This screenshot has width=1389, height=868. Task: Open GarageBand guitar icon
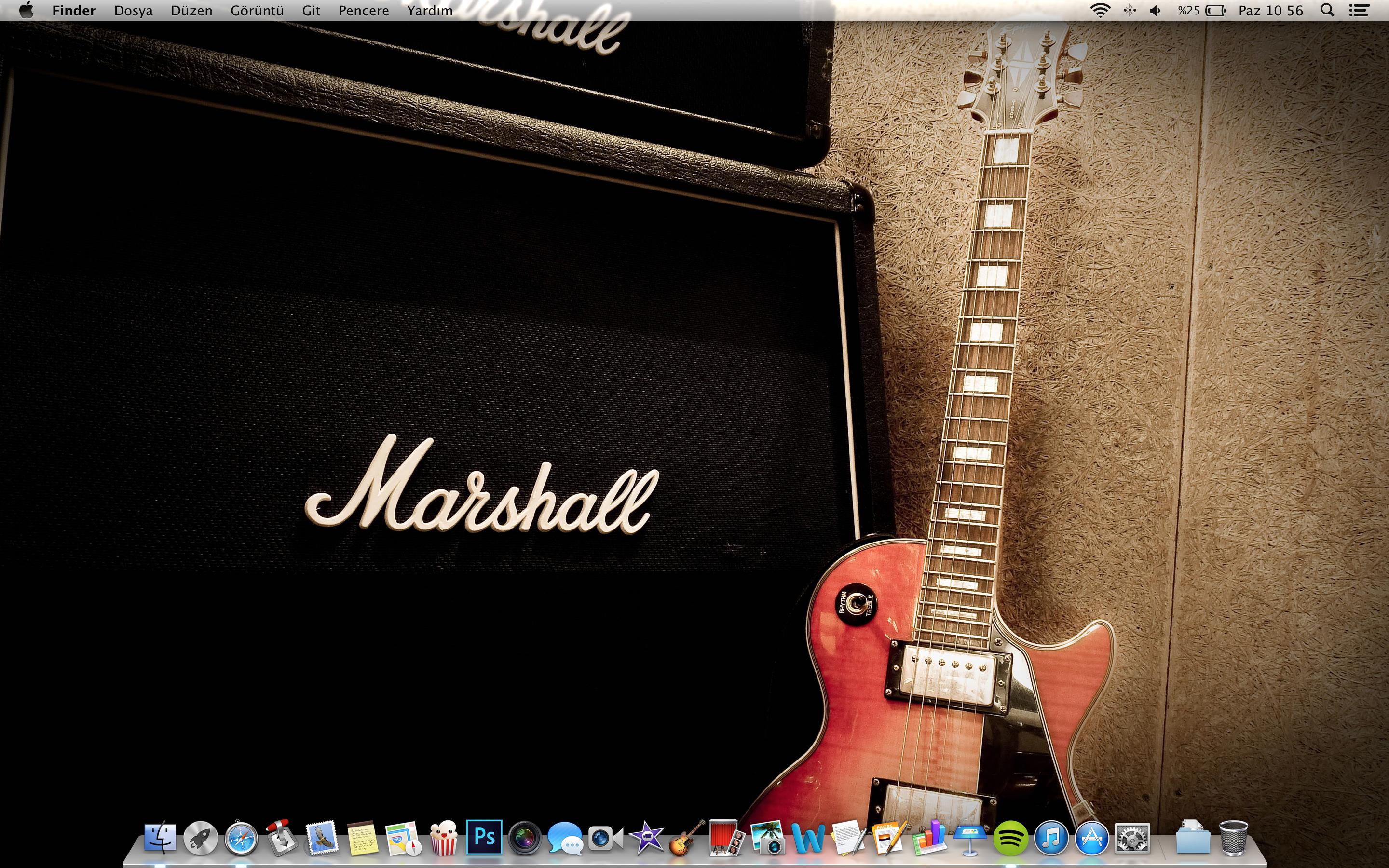(x=686, y=838)
